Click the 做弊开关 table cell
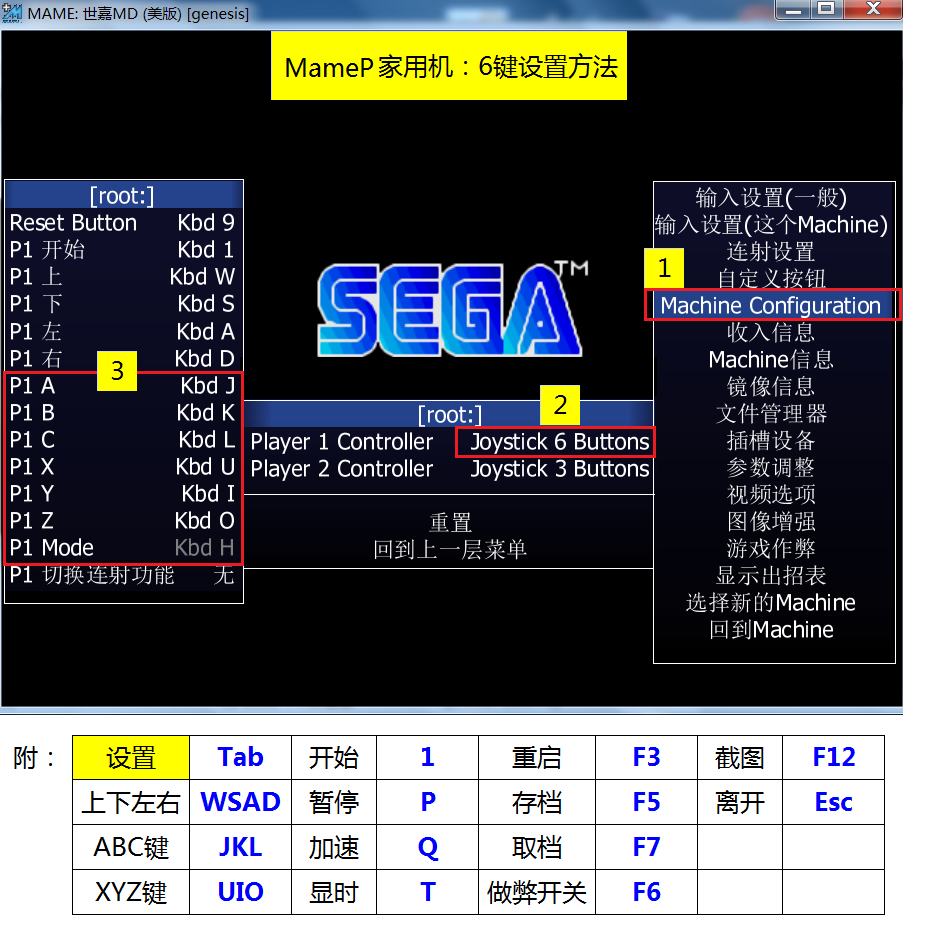Viewport: 937px width, 925px height. pyautogui.click(x=537, y=892)
